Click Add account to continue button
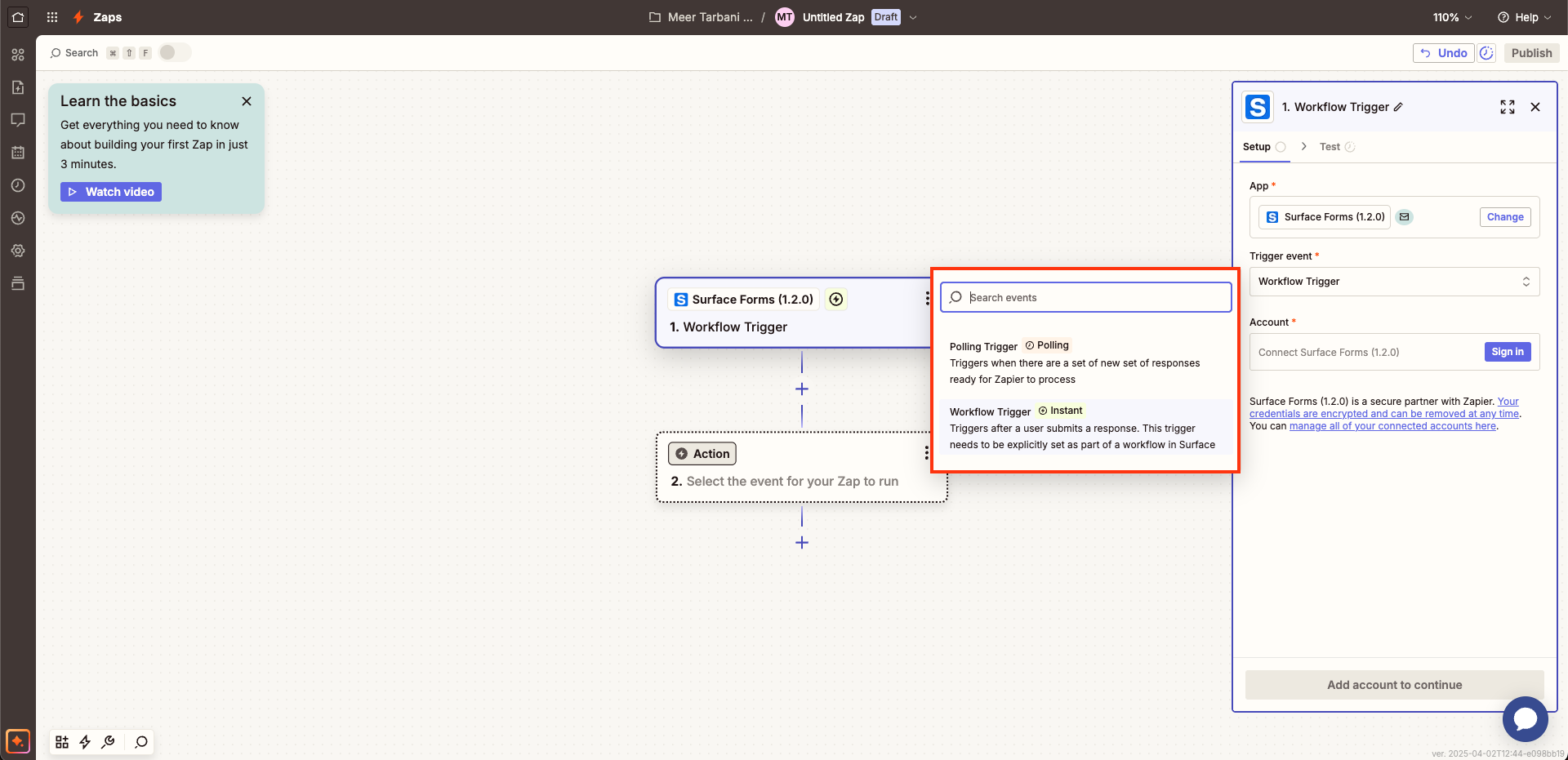The image size is (1568, 760). [x=1395, y=685]
